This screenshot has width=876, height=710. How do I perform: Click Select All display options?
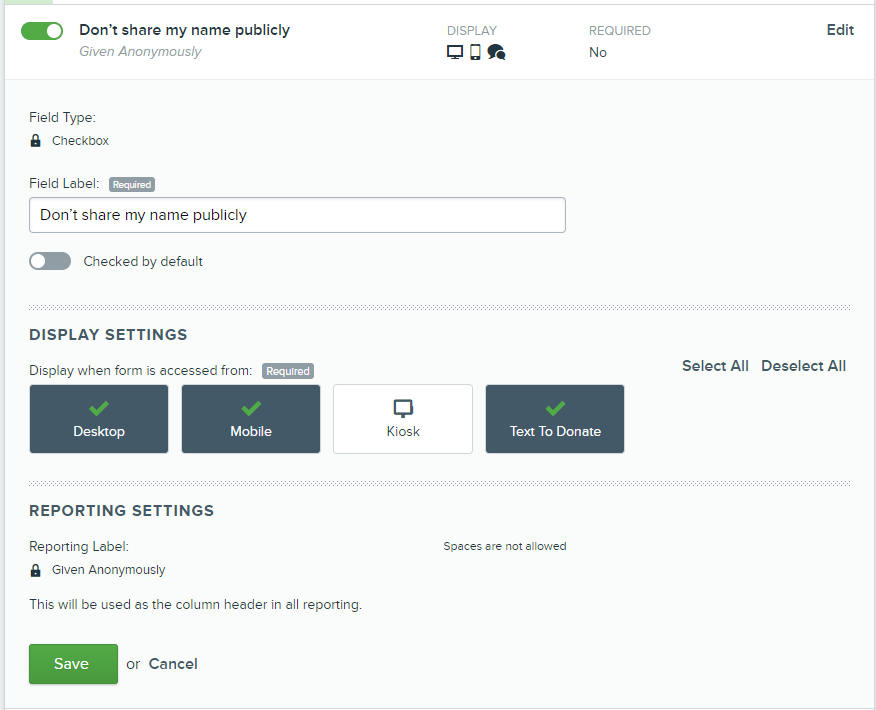[x=715, y=366]
